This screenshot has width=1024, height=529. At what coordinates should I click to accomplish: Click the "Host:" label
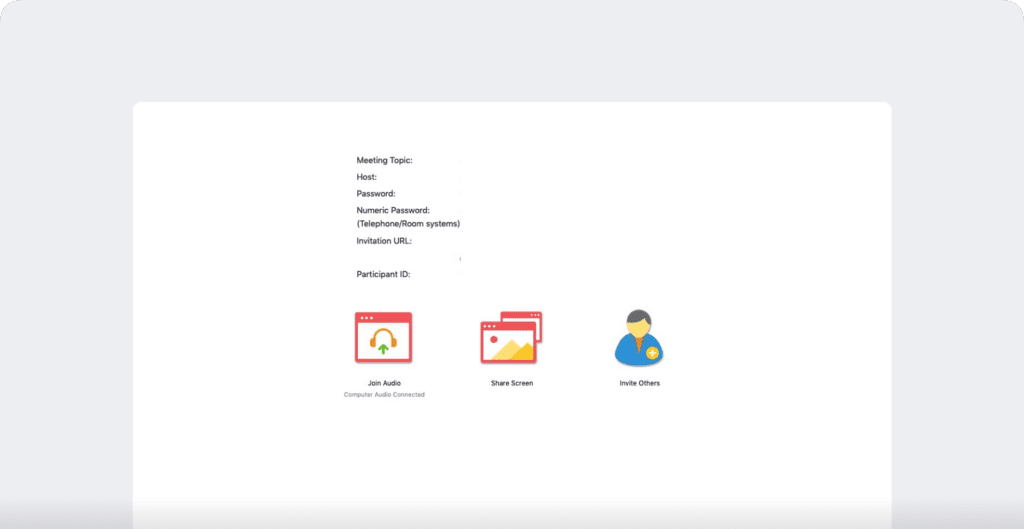coord(367,177)
